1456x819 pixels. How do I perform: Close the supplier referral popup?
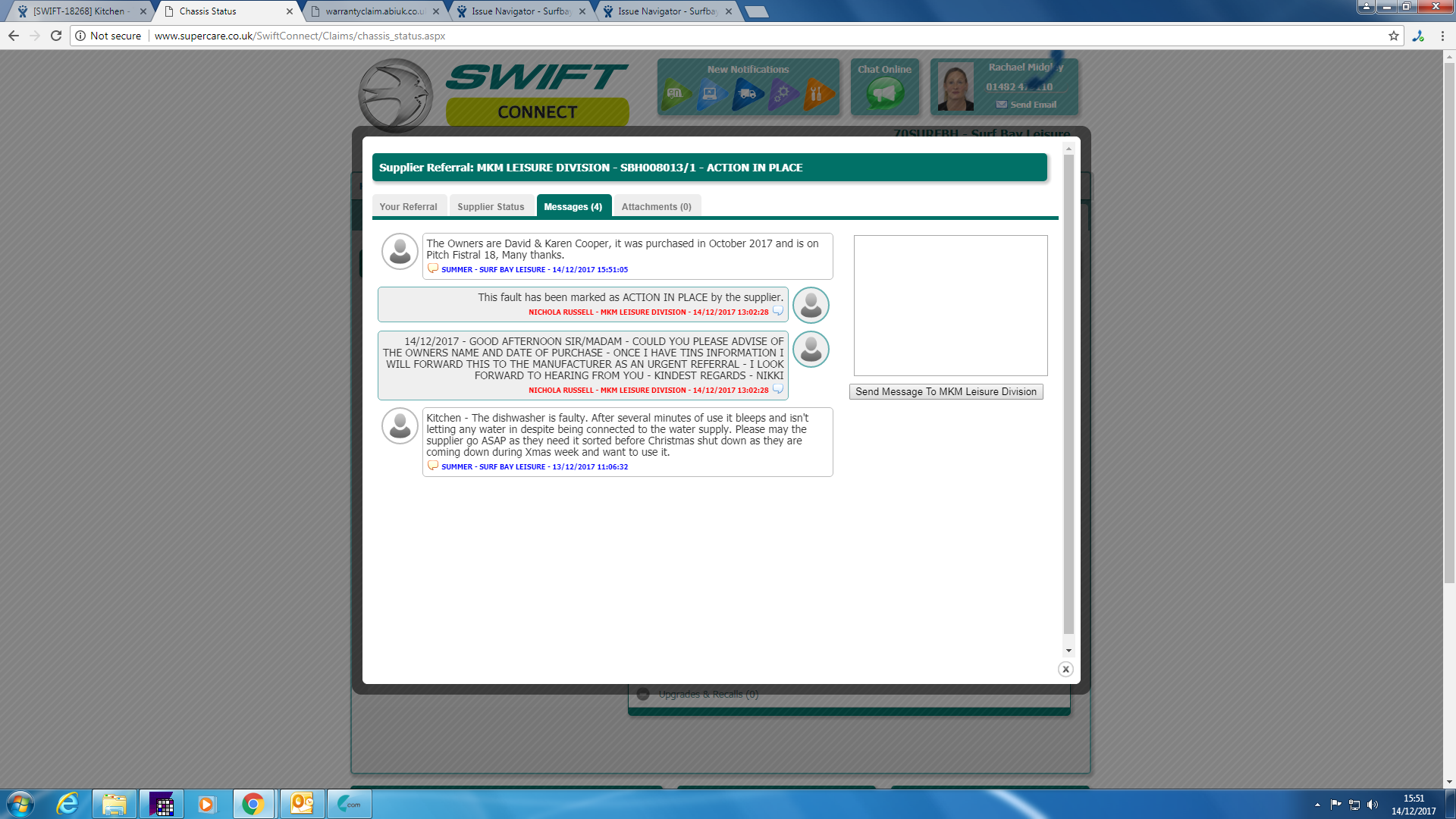pyautogui.click(x=1065, y=669)
